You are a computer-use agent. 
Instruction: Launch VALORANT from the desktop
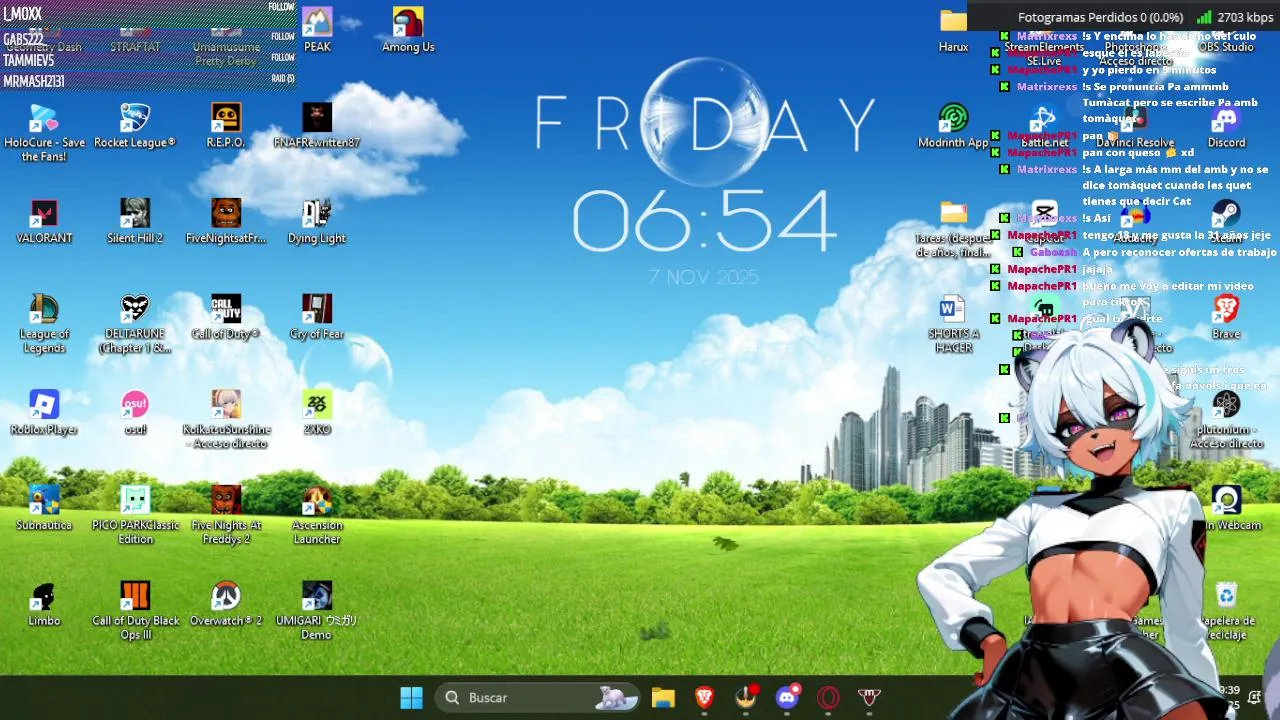(x=44, y=222)
